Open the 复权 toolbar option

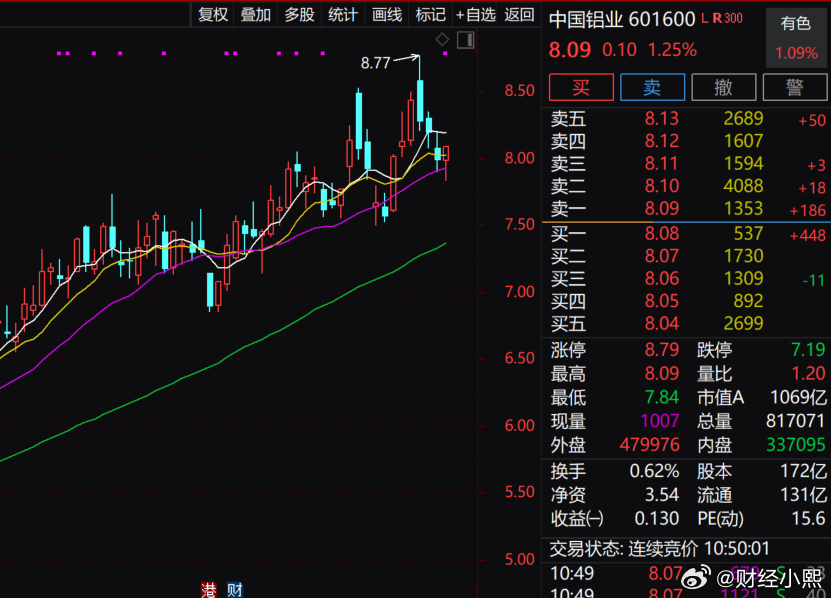pyautogui.click(x=213, y=15)
